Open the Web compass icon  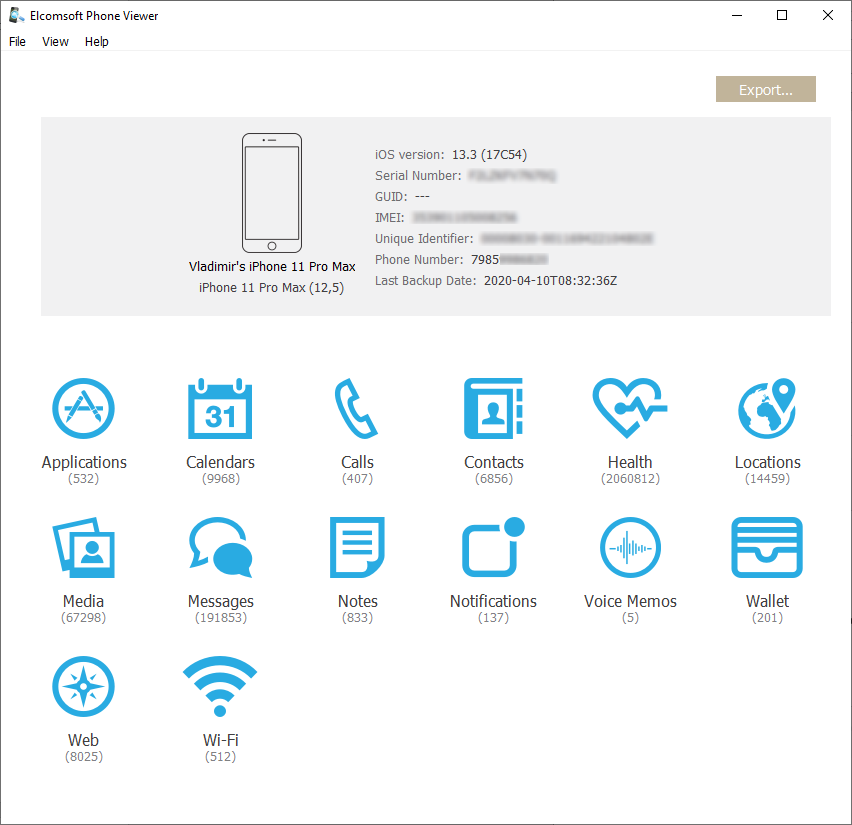tap(83, 688)
